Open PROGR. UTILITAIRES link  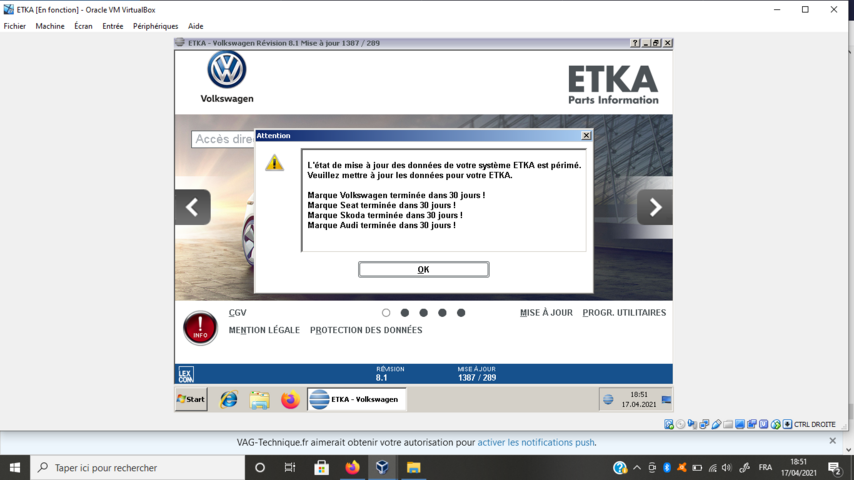pyautogui.click(x=624, y=313)
